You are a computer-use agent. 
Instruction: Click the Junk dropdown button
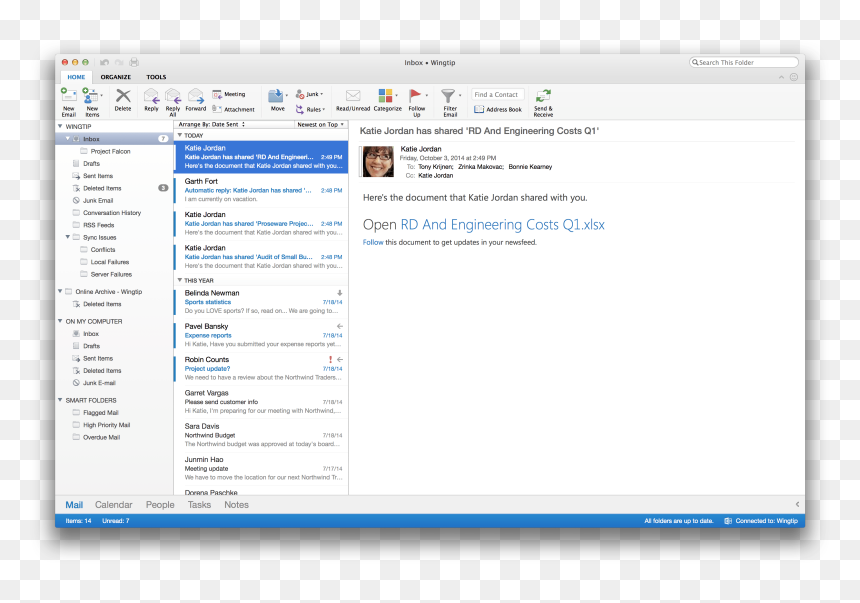(x=309, y=94)
